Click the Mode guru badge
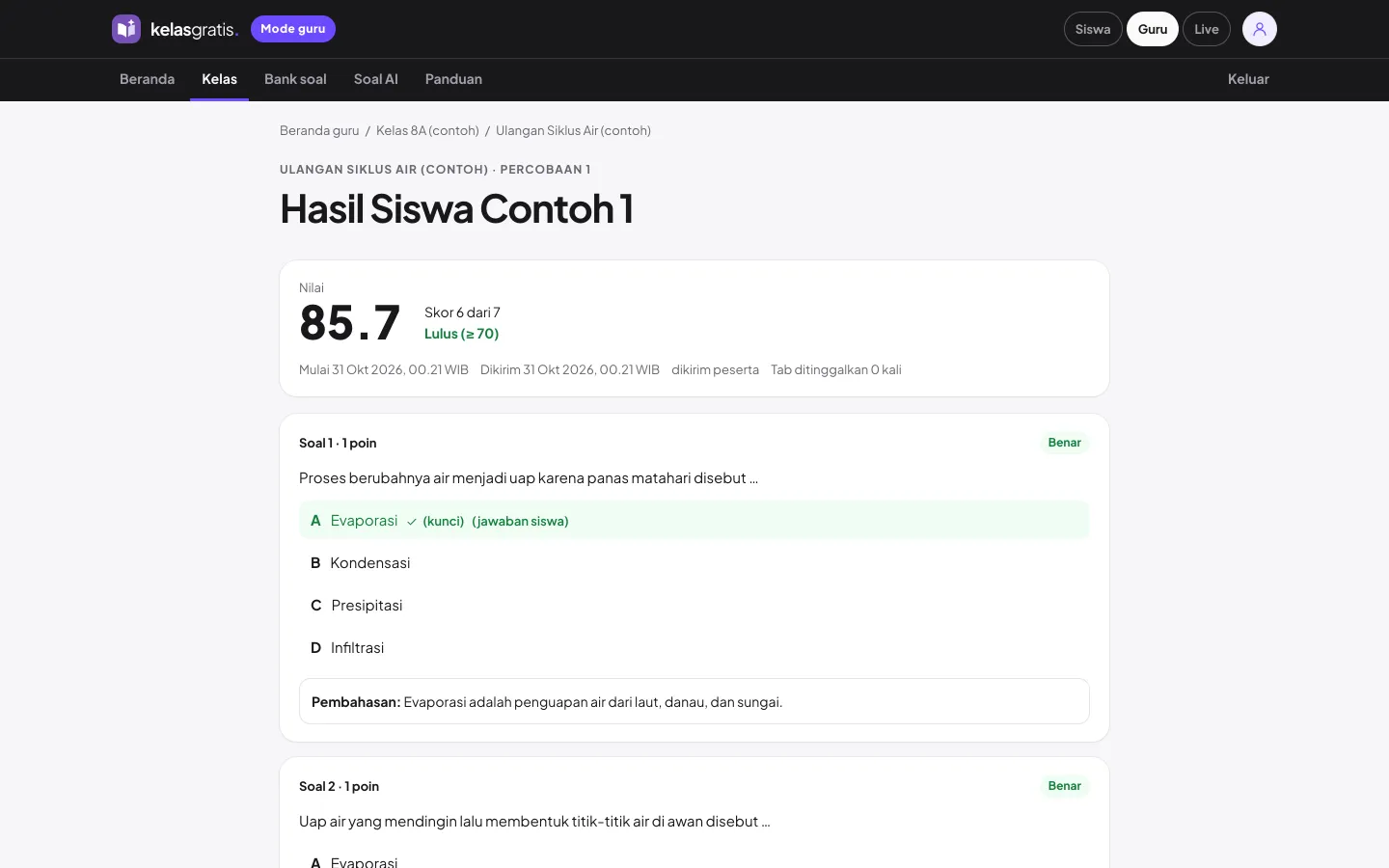Screen dimensions: 1389x868 [293, 29]
